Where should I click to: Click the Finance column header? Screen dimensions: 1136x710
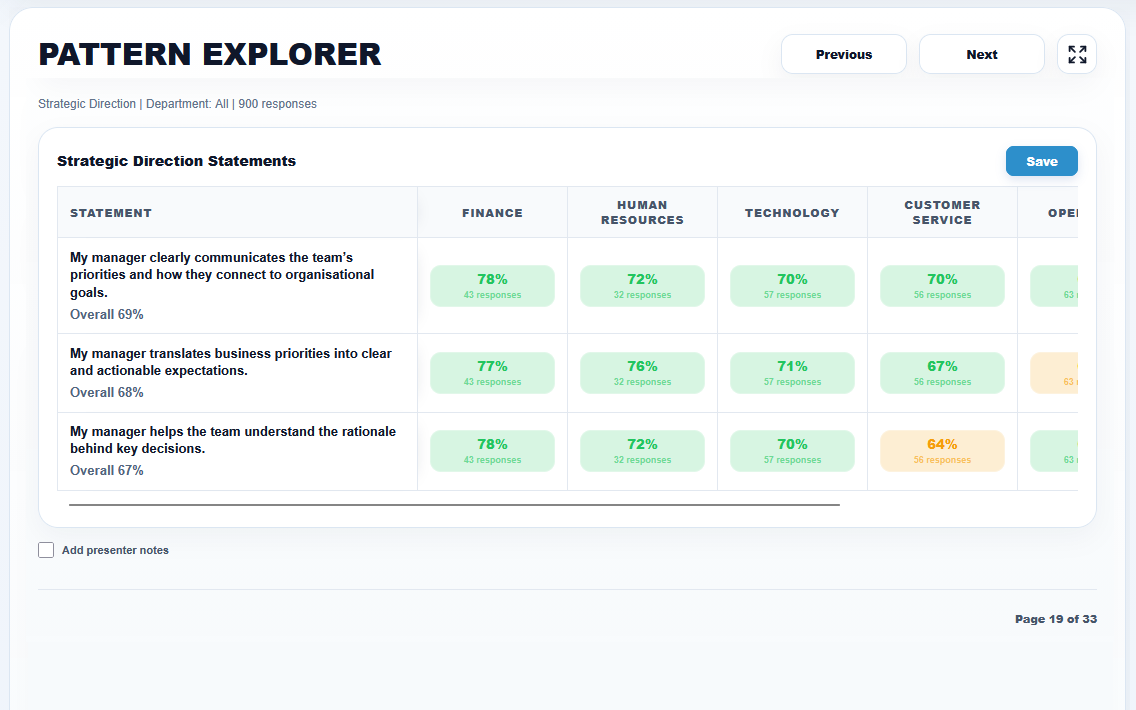pos(492,213)
